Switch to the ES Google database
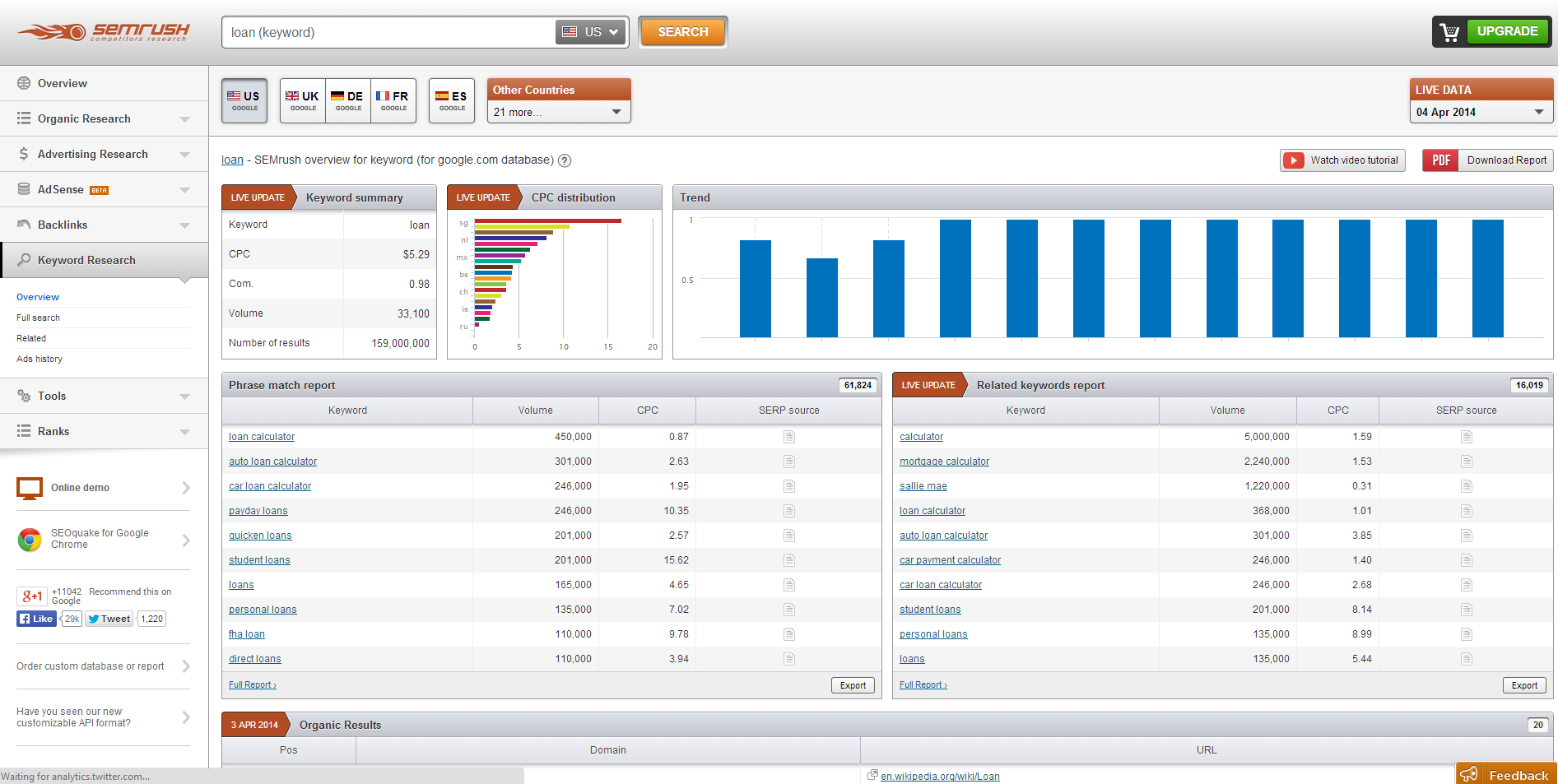Image resolution: width=1558 pixels, height=784 pixels. point(452,100)
